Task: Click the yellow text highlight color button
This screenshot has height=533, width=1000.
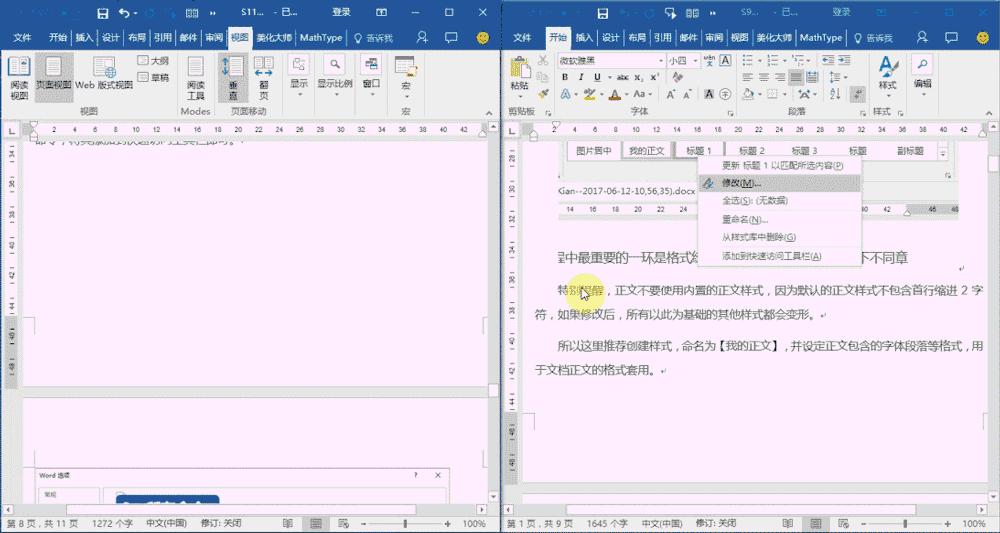Action: (589, 94)
